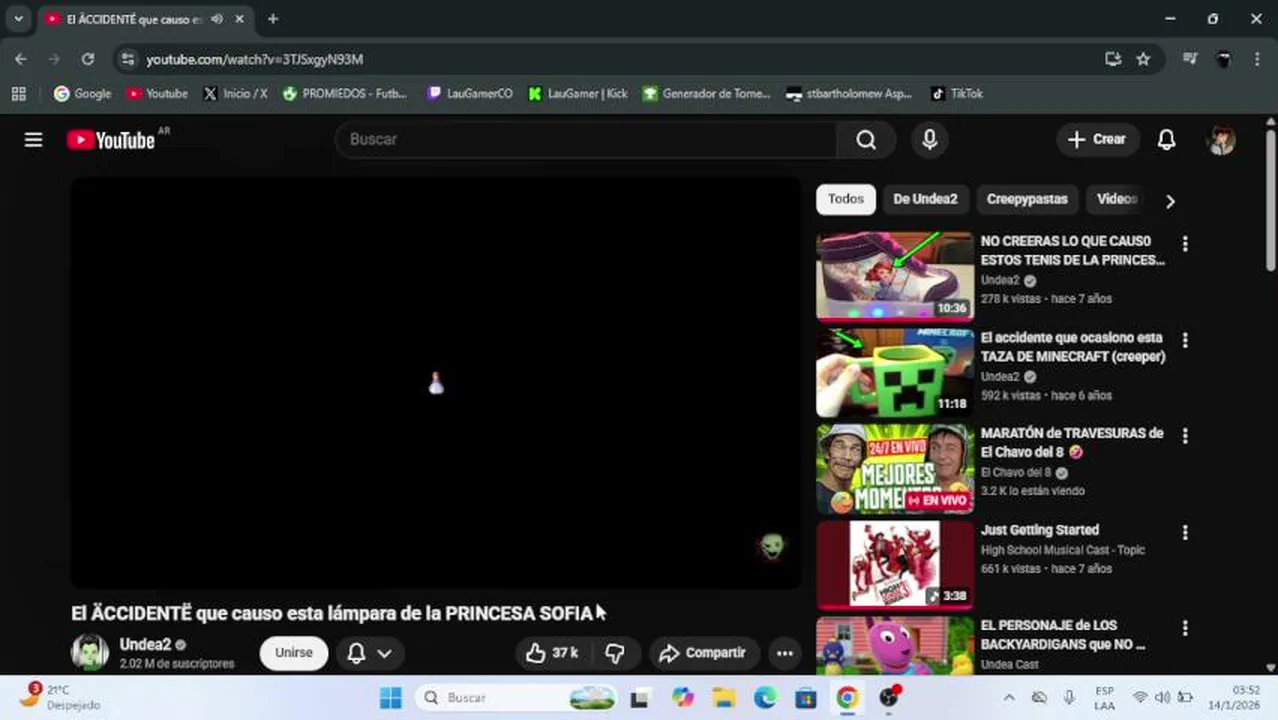Show hidden system tray icons

(1009, 698)
